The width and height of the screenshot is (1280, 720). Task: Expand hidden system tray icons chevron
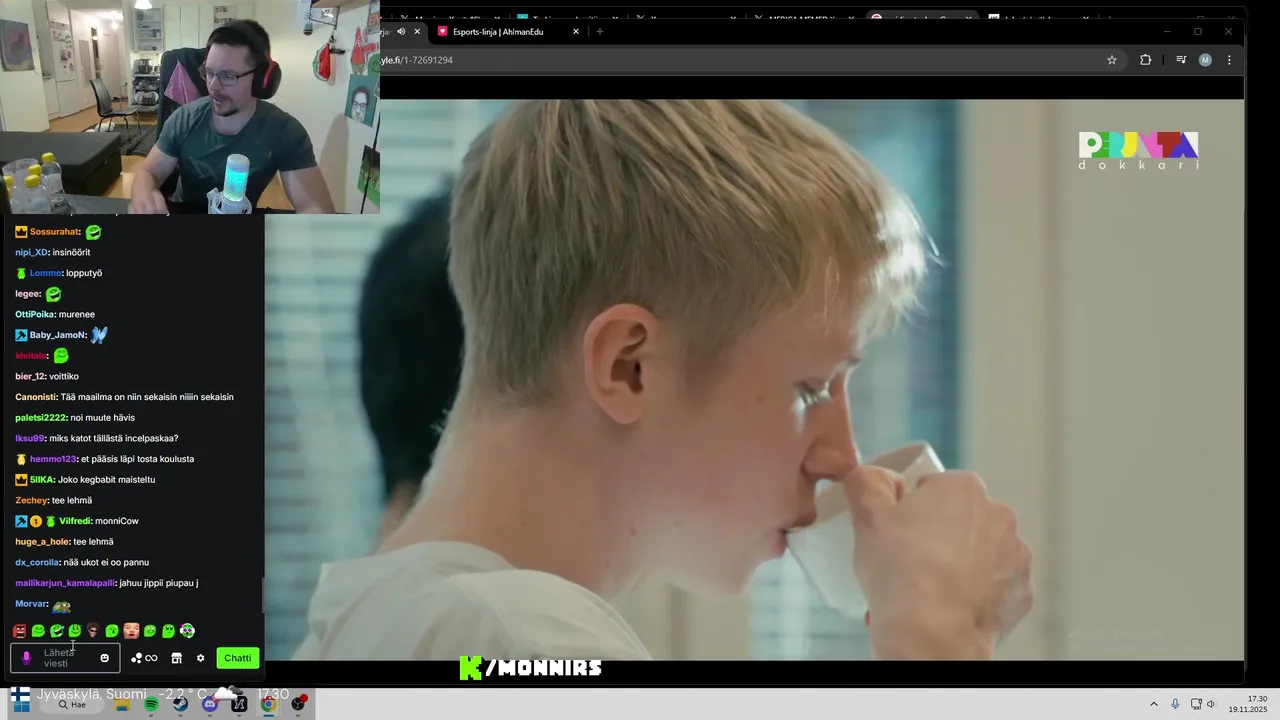(1153, 704)
